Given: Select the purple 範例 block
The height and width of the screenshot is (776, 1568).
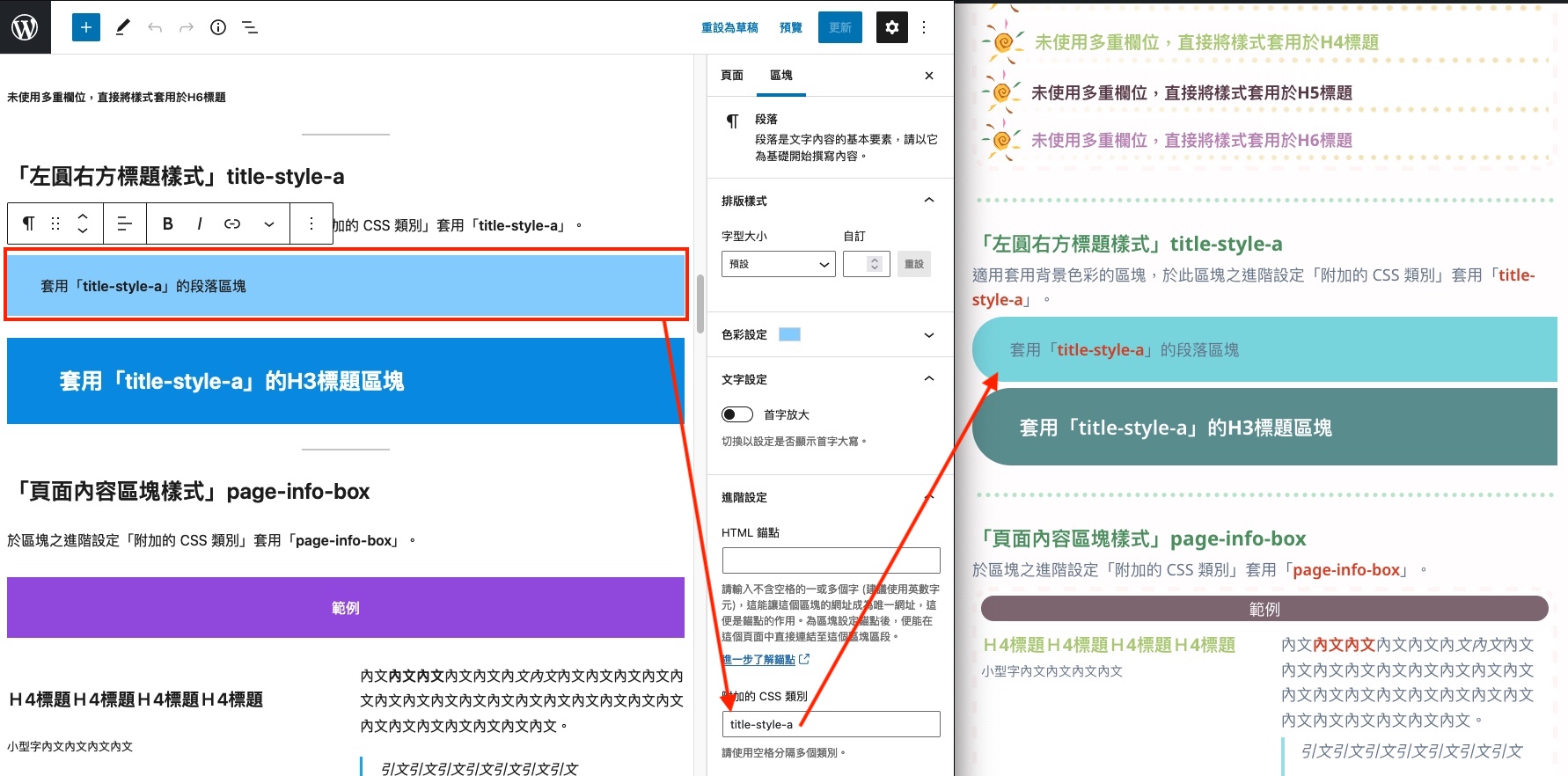Looking at the screenshot, I should point(346,608).
